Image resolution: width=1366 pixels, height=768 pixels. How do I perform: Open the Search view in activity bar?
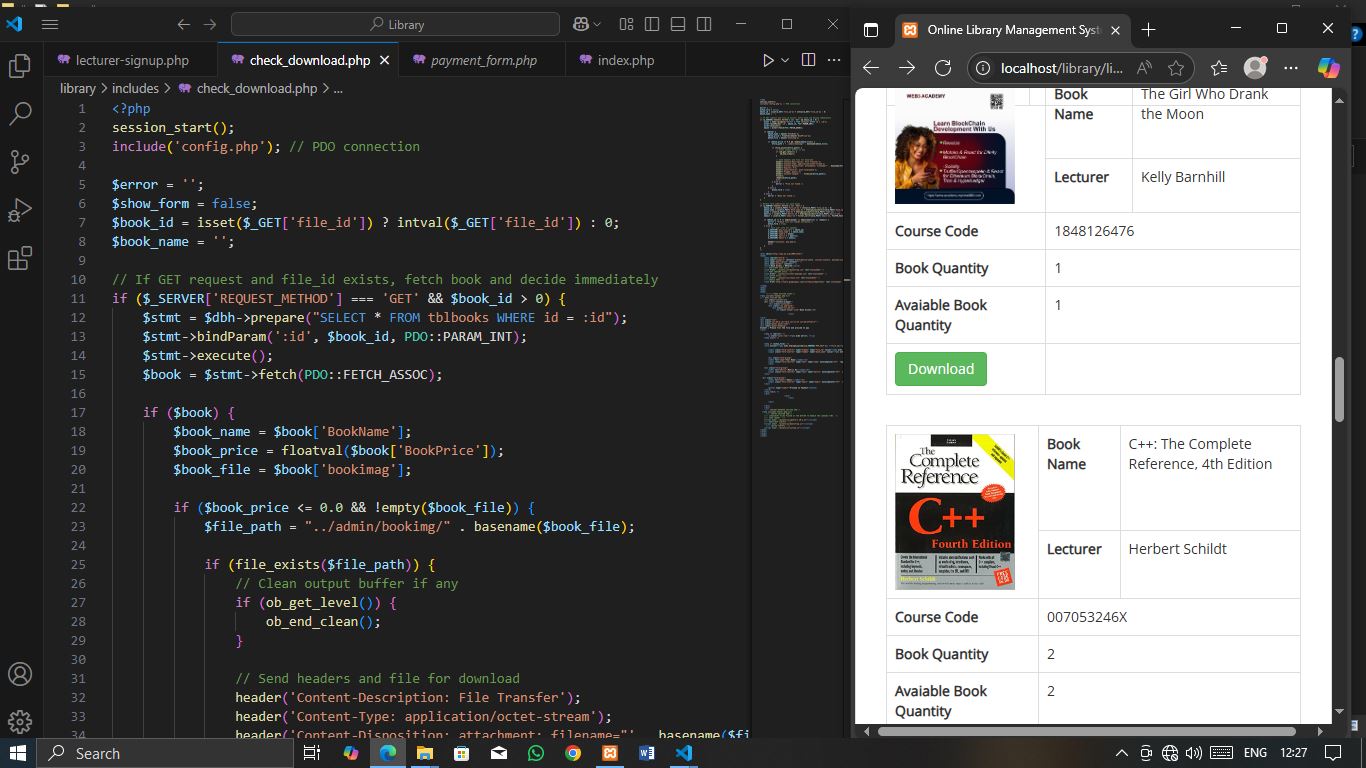click(20, 114)
